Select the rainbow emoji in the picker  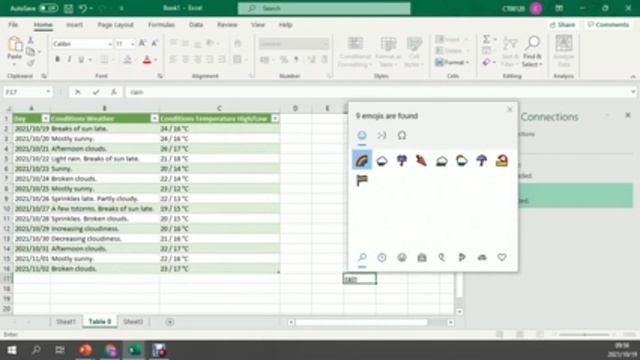[x=362, y=160]
